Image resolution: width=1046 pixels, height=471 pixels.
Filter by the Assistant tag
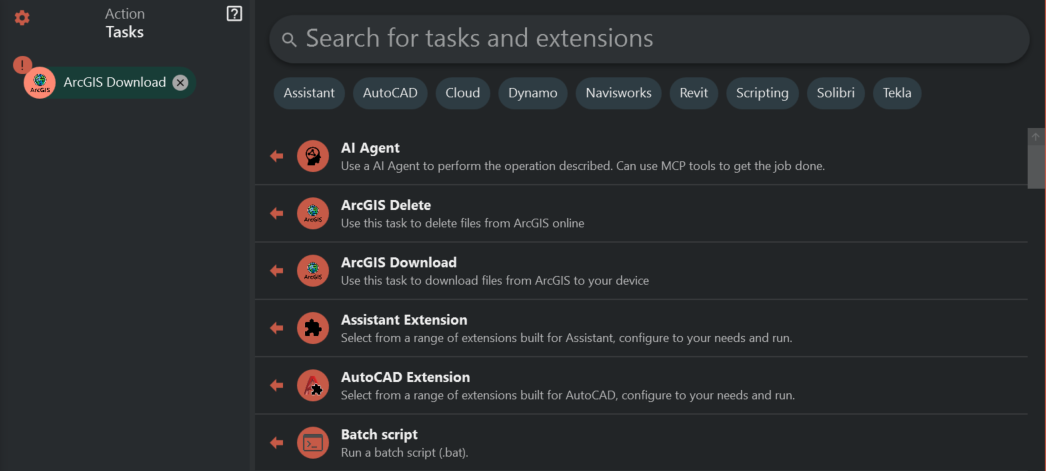pos(309,93)
